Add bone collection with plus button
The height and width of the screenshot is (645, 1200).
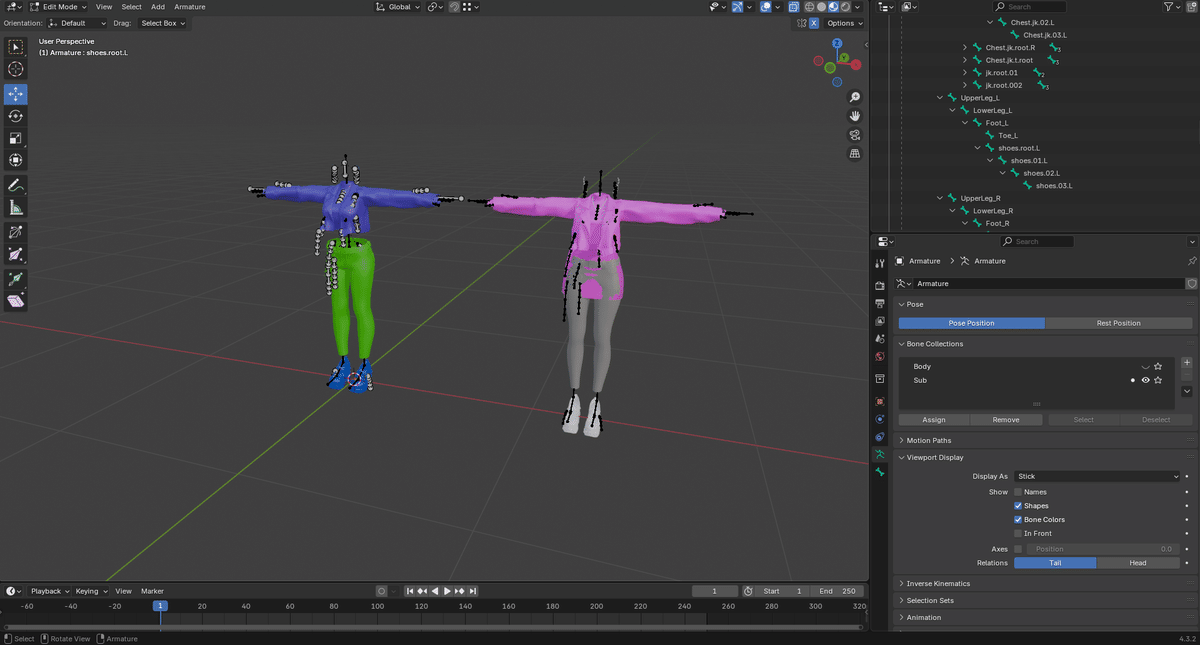(1187, 363)
